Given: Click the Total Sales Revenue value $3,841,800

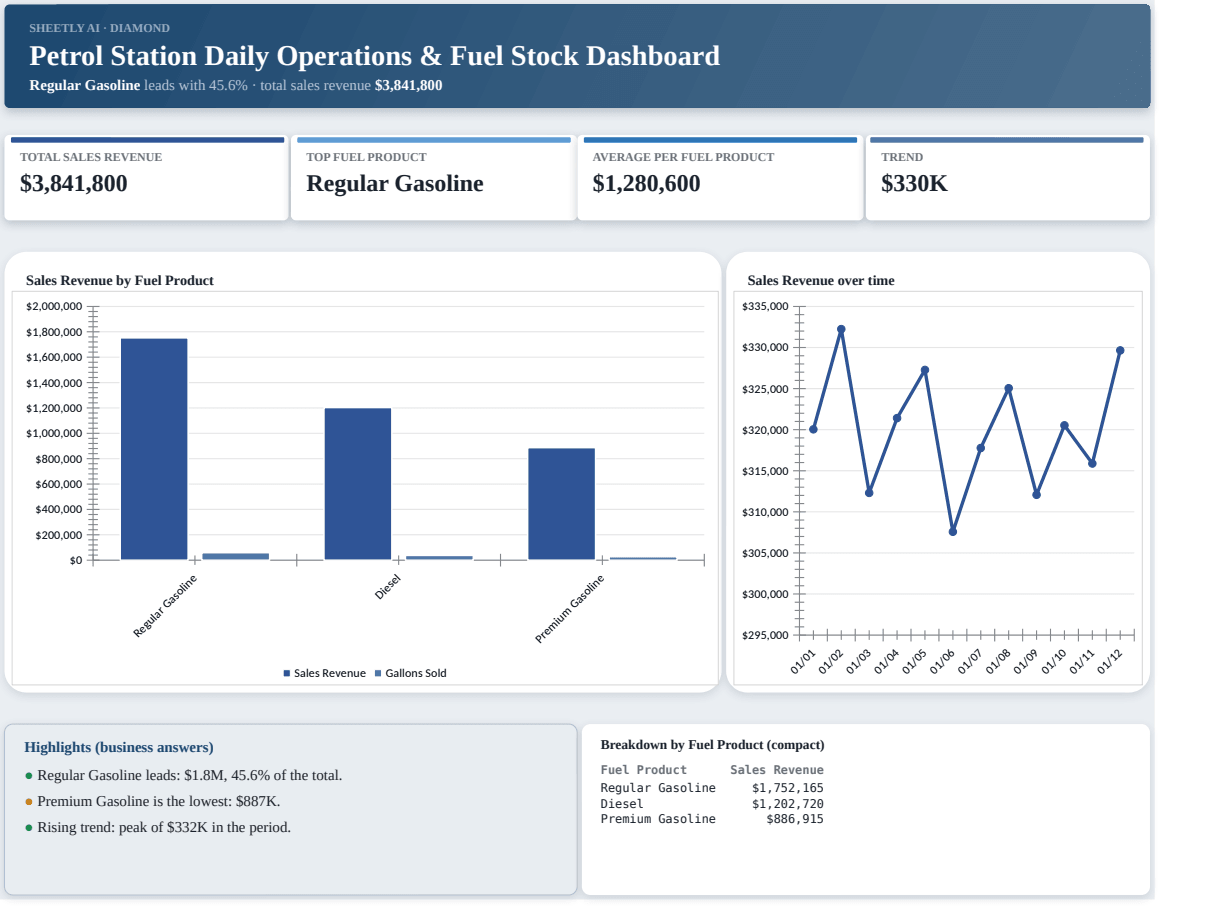Looking at the screenshot, I should [74, 184].
